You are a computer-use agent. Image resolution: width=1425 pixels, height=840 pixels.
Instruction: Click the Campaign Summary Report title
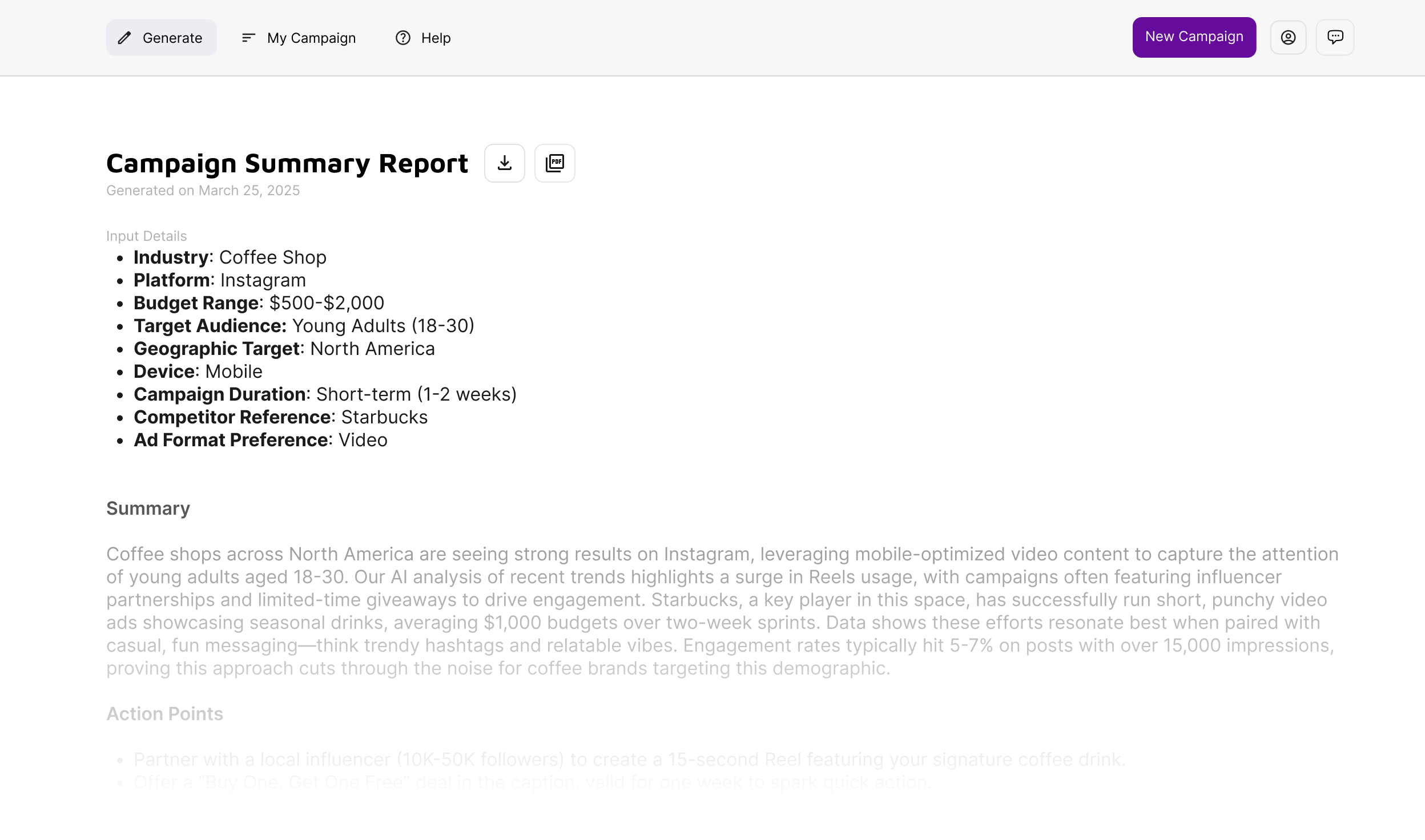[287, 164]
